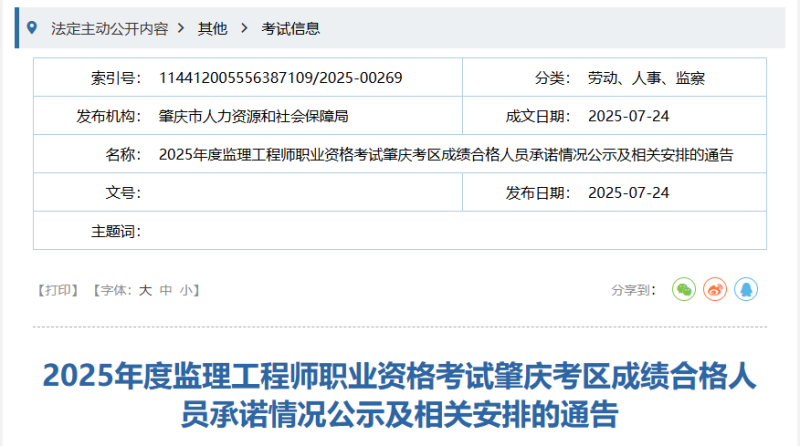Click chevron between 其他 and 考试信息
This screenshot has height=446, width=800.
coord(244,28)
